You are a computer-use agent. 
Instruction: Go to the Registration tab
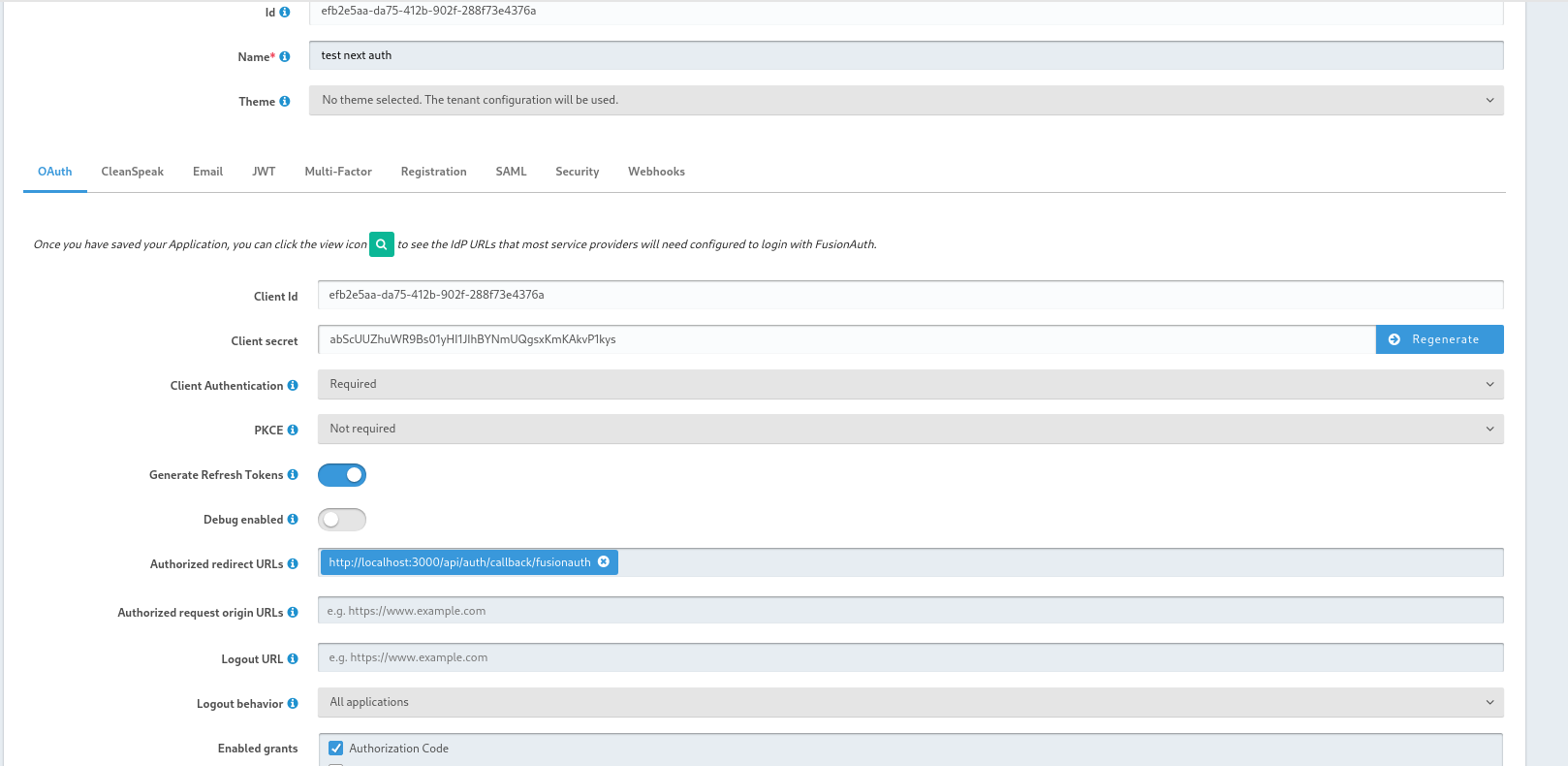(433, 172)
